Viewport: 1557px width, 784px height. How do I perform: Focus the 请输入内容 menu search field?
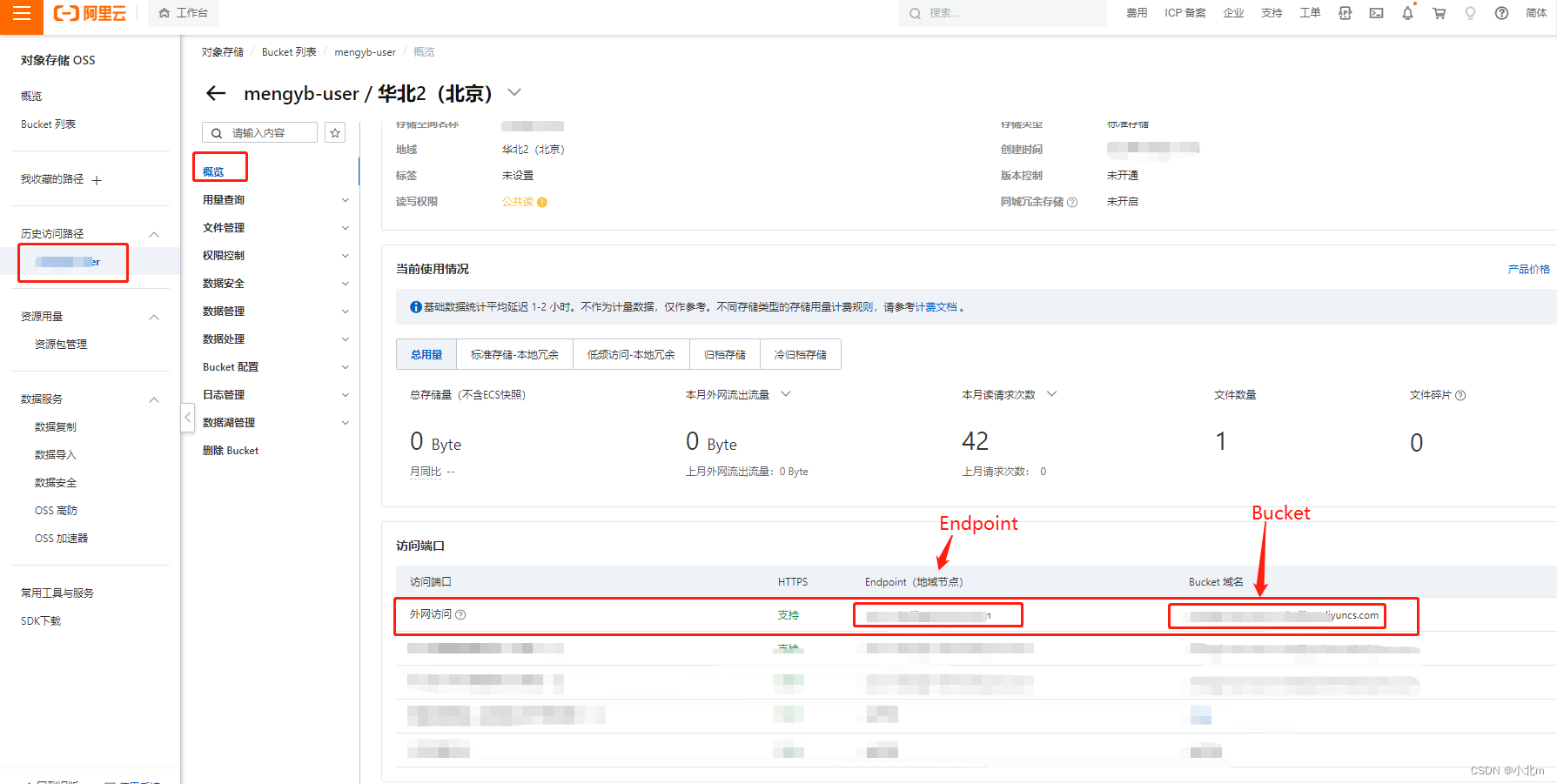point(259,132)
